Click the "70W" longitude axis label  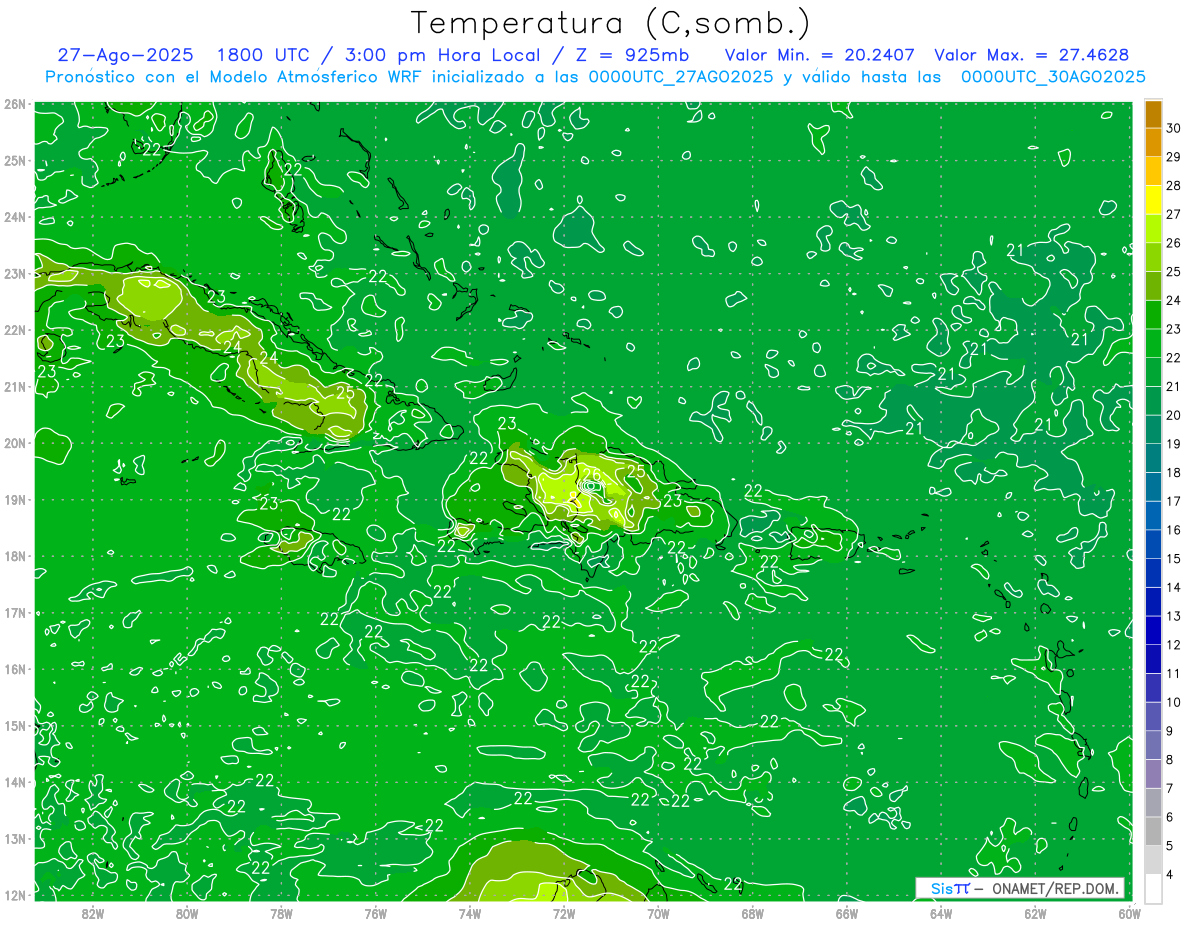coord(658,913)
